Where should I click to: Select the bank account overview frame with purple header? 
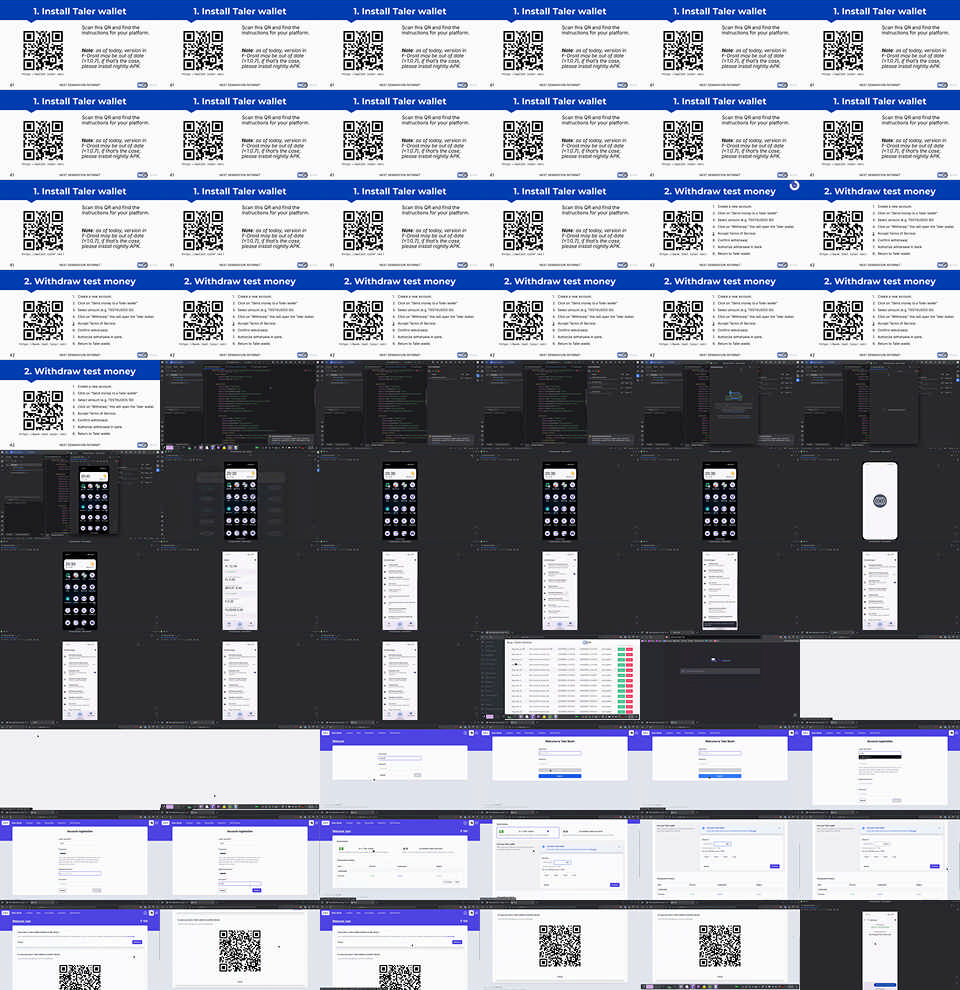click(400, 855)
